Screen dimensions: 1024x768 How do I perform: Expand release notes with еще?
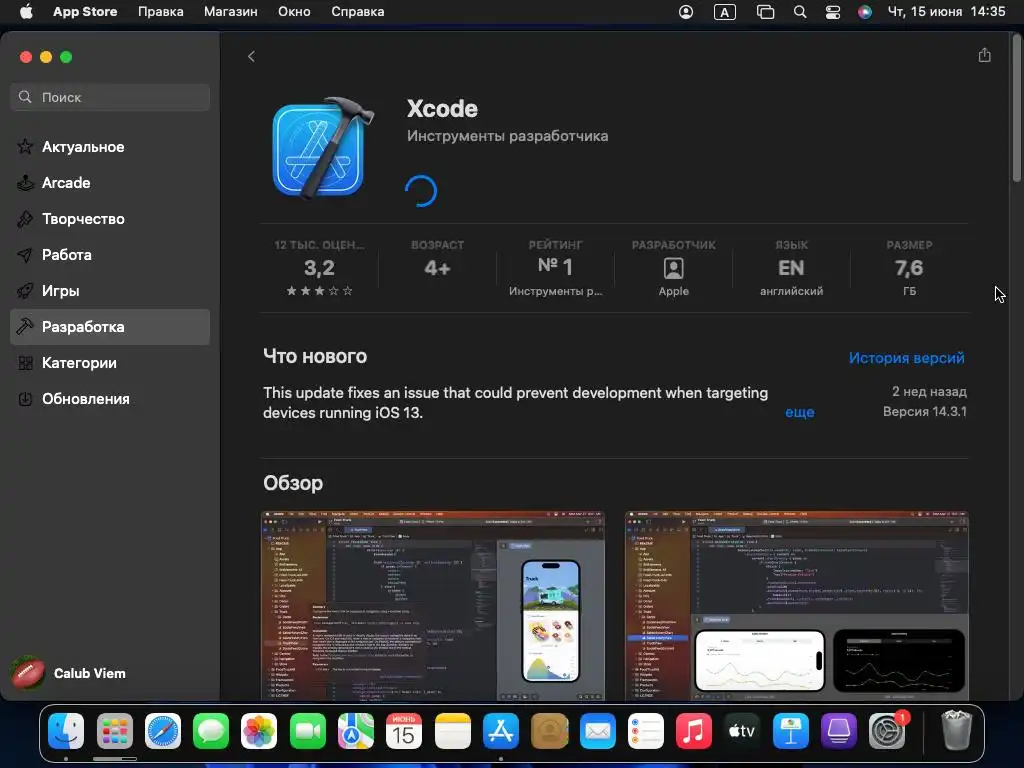(799, 412)
